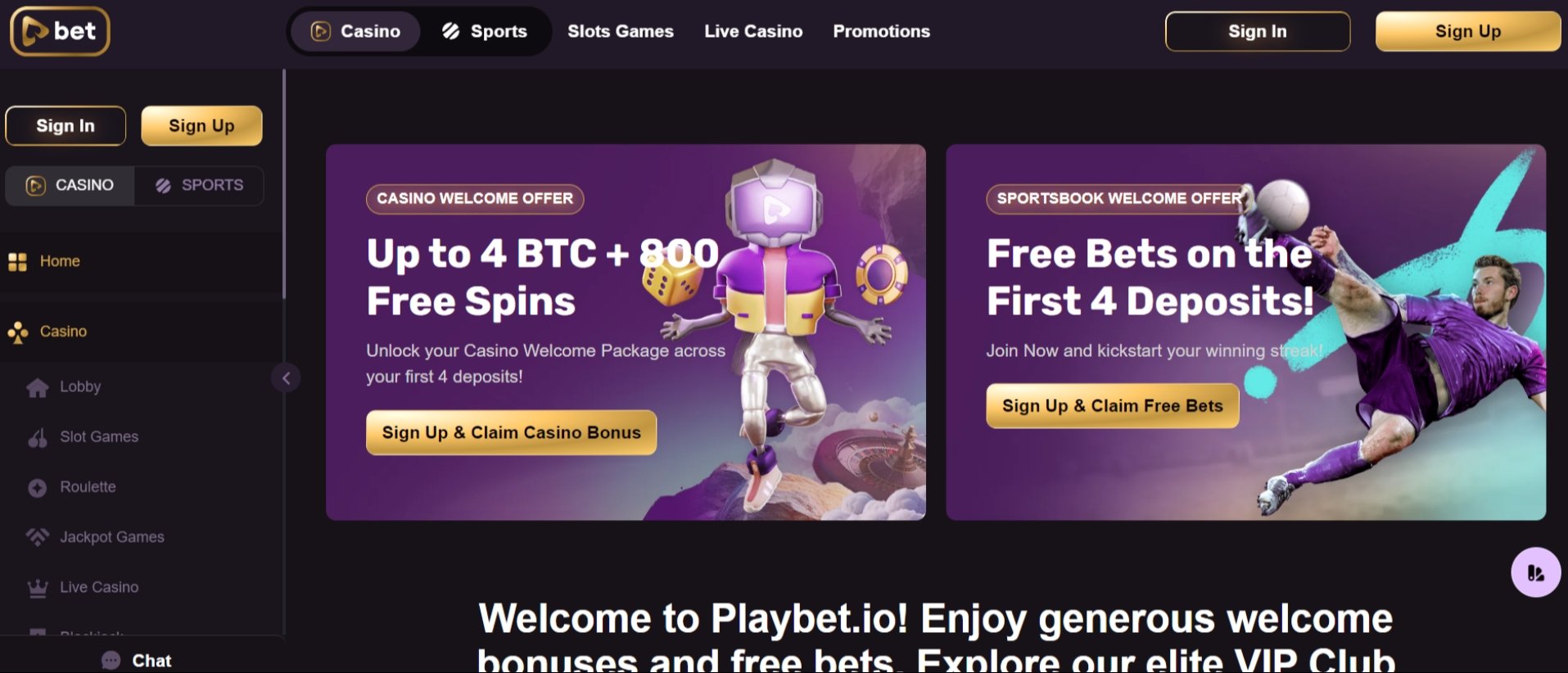Open the theme switcher circle at bottom right

pyautogui.click(x=1534, y=572)
